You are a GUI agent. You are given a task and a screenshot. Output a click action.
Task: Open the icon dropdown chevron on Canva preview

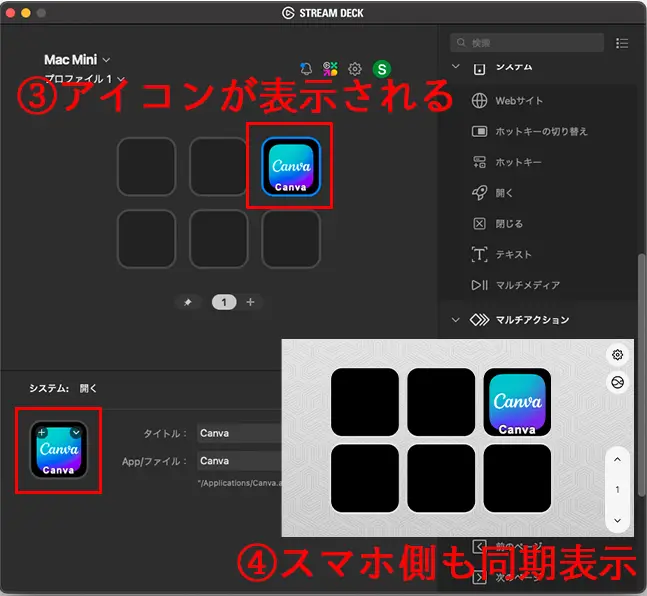tap(76, 433)
